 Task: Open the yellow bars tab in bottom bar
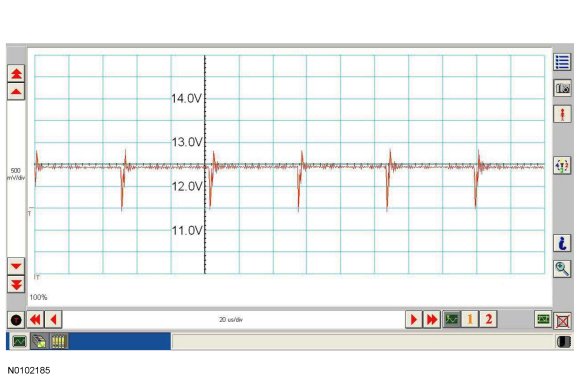[58, 341]
